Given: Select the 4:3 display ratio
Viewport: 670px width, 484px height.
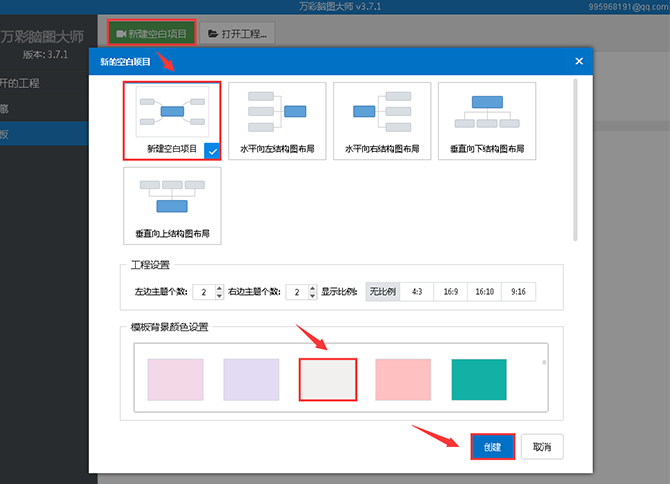Looking at the screenshot, I should click(x=417, y=292).
